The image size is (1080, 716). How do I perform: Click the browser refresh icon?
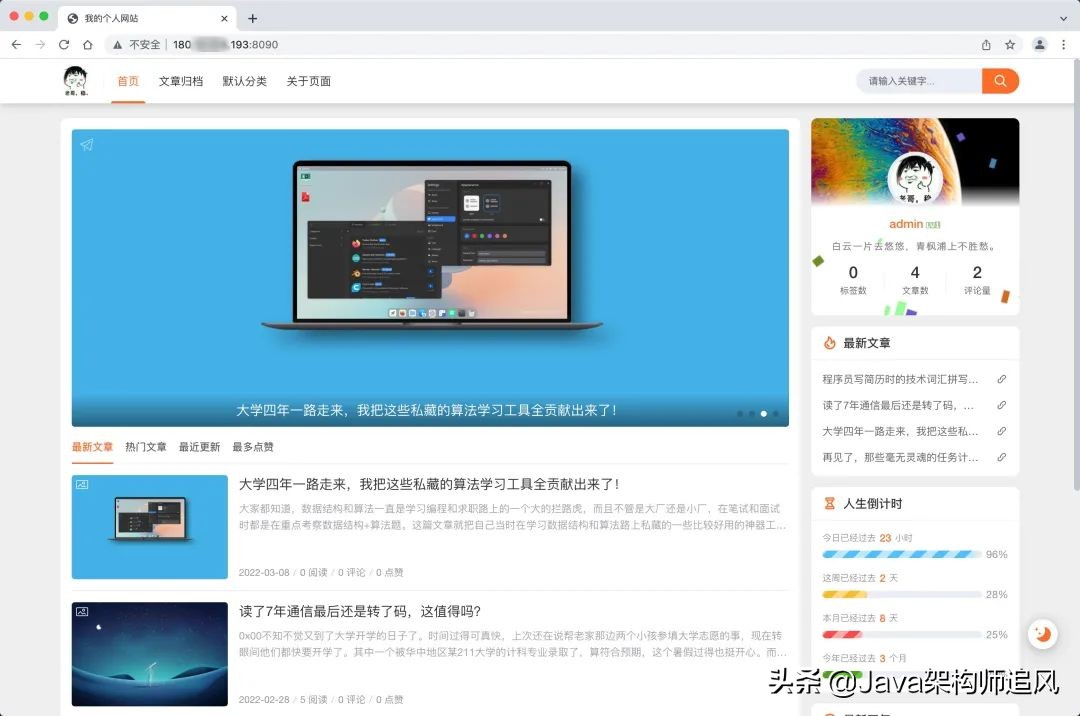(63, 44)
